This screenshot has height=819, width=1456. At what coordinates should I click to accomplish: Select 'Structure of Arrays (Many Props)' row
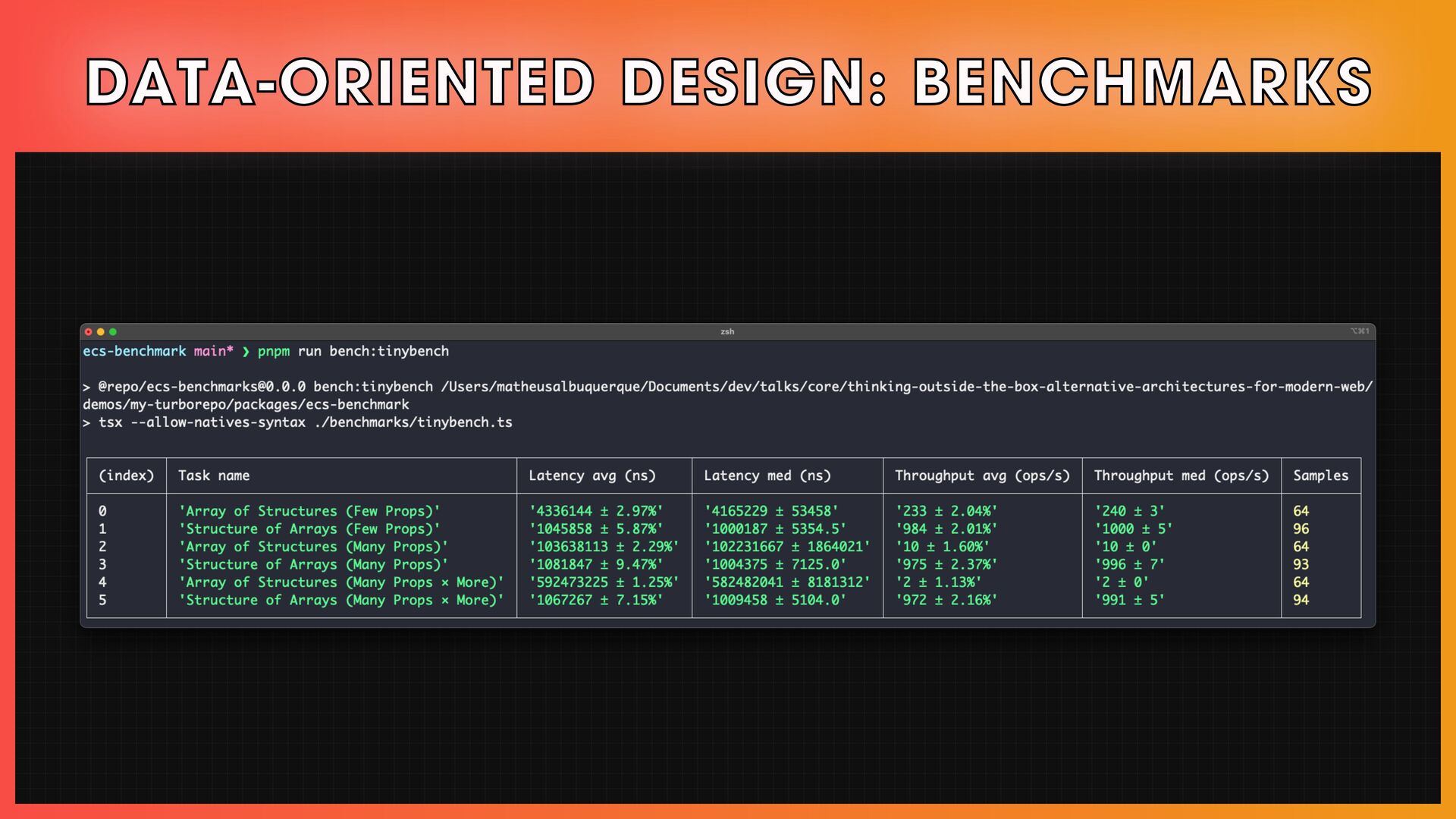point(312,564)
